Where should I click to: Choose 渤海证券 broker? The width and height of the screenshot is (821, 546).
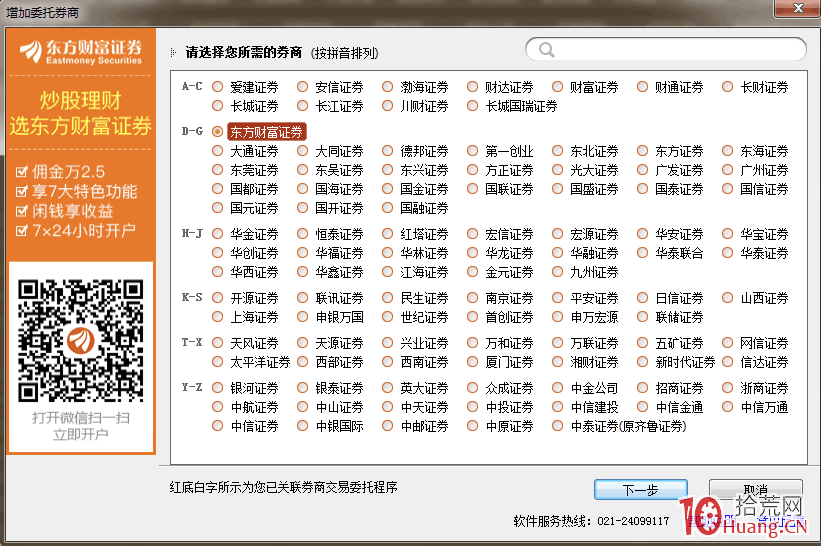point(387,87)
